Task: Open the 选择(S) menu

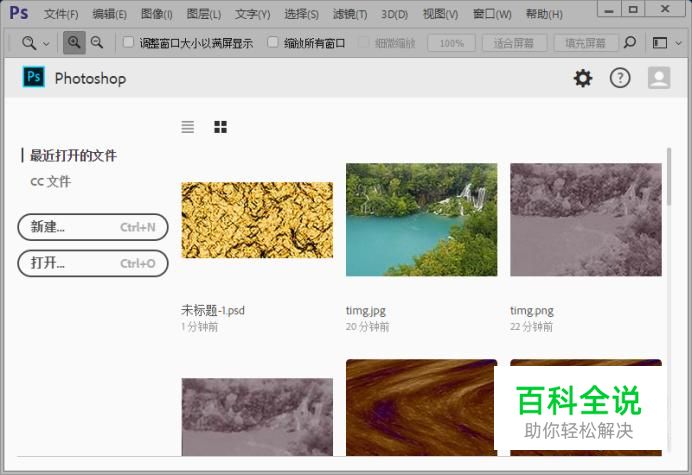Action: [x=301, y=14]
